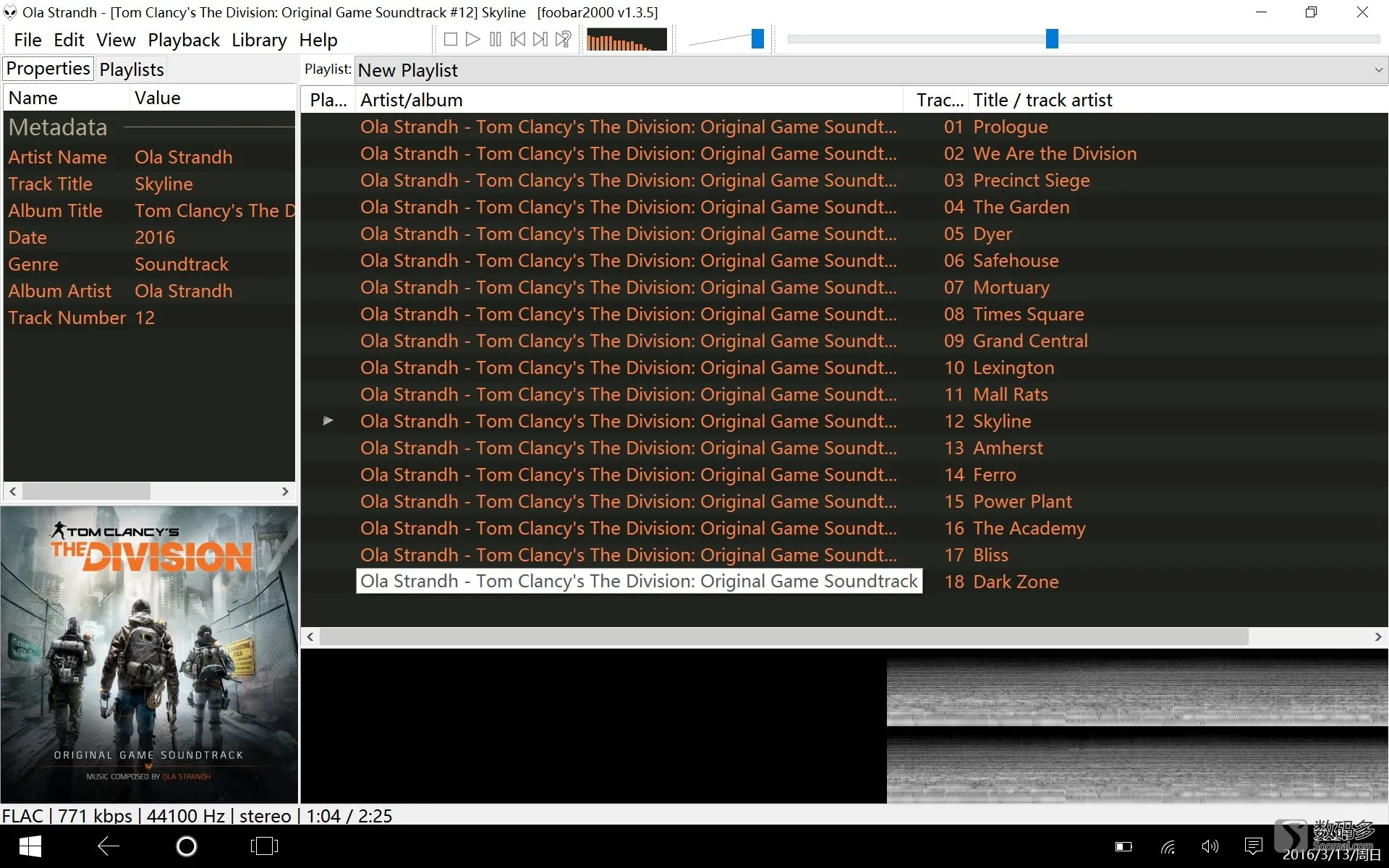This screenshot has height=868, width=1389.
Task: Select track 02 We Are the Division
Action: [844, 153]
